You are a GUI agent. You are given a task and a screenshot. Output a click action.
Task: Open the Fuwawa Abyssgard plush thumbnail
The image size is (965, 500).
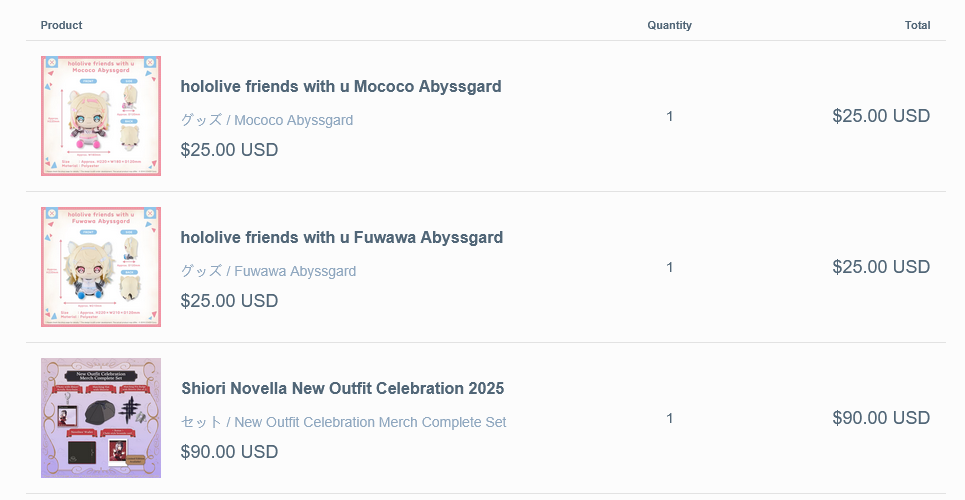(x=101, y=267)
